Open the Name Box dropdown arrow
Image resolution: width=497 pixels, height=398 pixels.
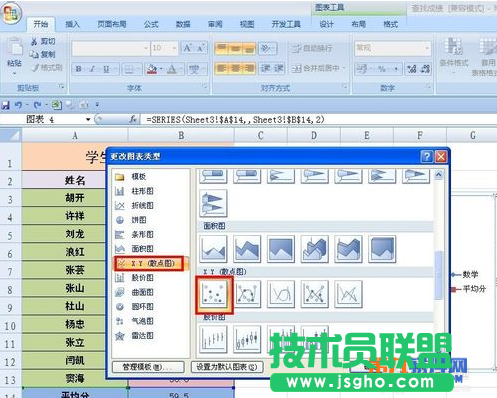click(88, 119)
